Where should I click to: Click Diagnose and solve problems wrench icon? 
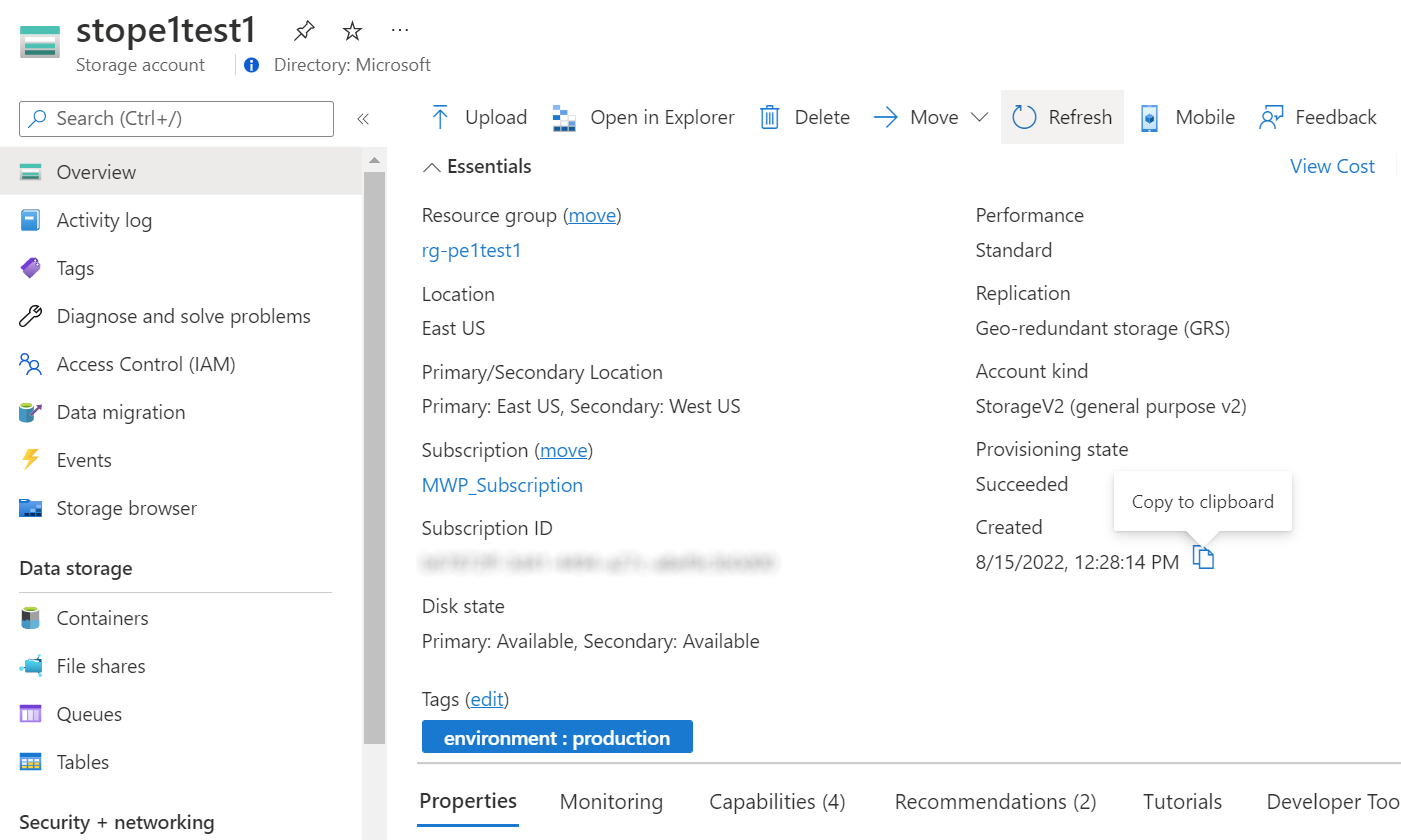(30, 316)
